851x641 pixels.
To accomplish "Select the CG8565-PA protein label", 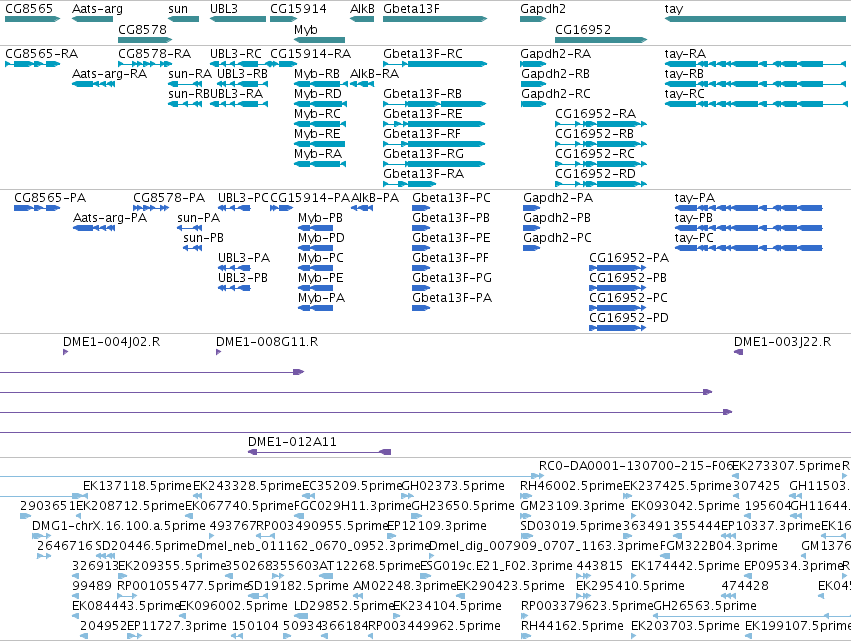I will coord(50,198).
